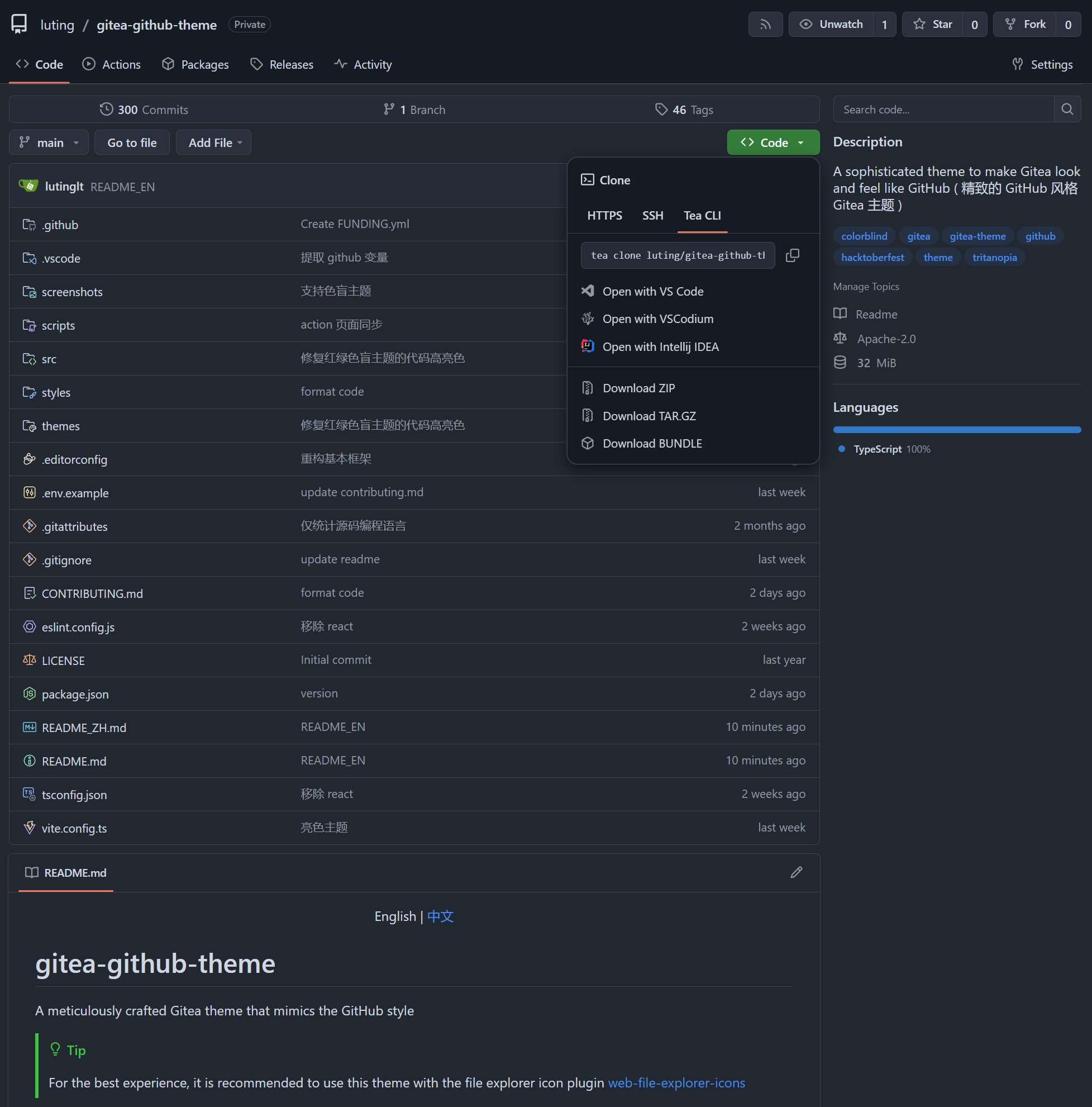Screen dimensions: 1092x1107
Task: Open the web-file-explorer-icons link
Action: click(x=676, y=1083)
